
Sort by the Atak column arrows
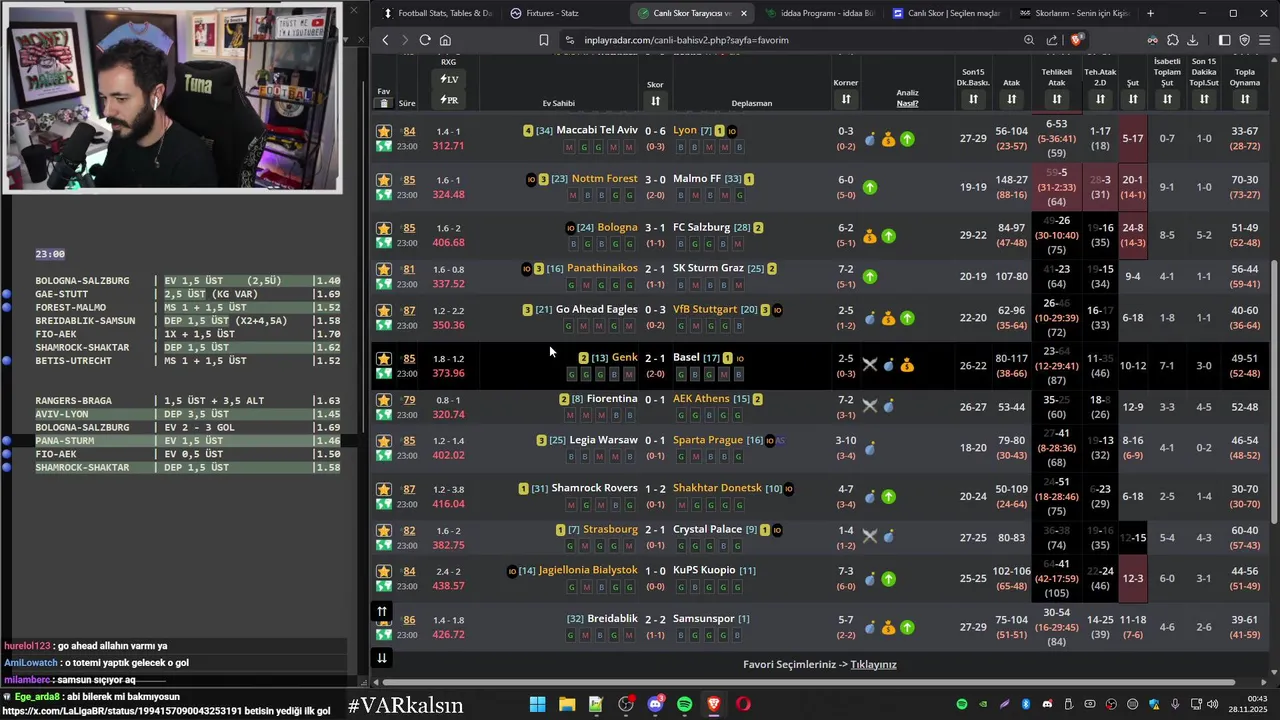(x=1011, y=99)
